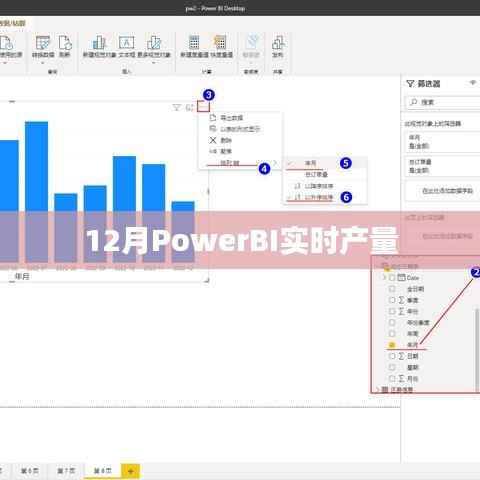Choose 聚焦 (Spotlight) from context menu
Viewport: 480px width, 480px height.
pos(240,151)
